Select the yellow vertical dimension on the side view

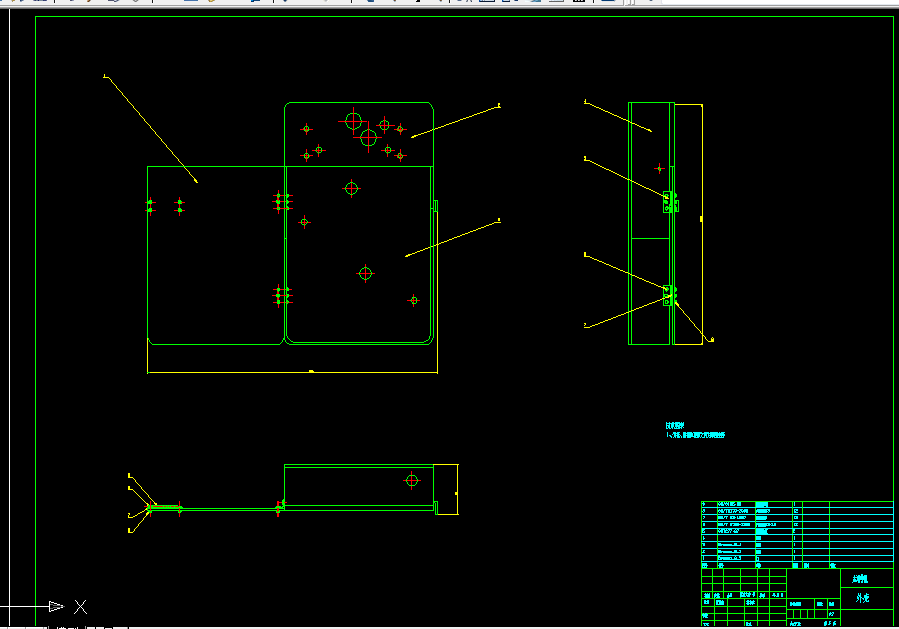[702, 224]
